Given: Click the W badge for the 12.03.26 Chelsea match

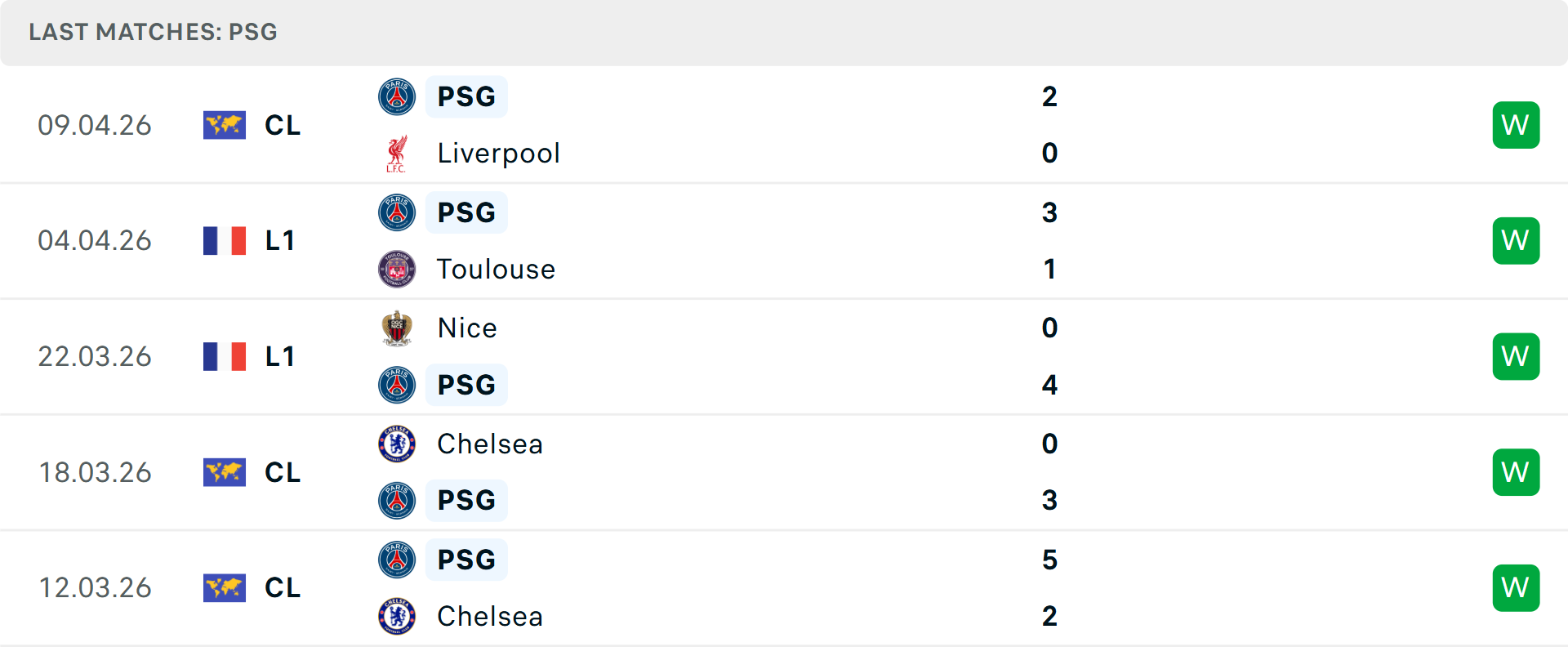Looking at the screenshot, I should coord(1516,587).
